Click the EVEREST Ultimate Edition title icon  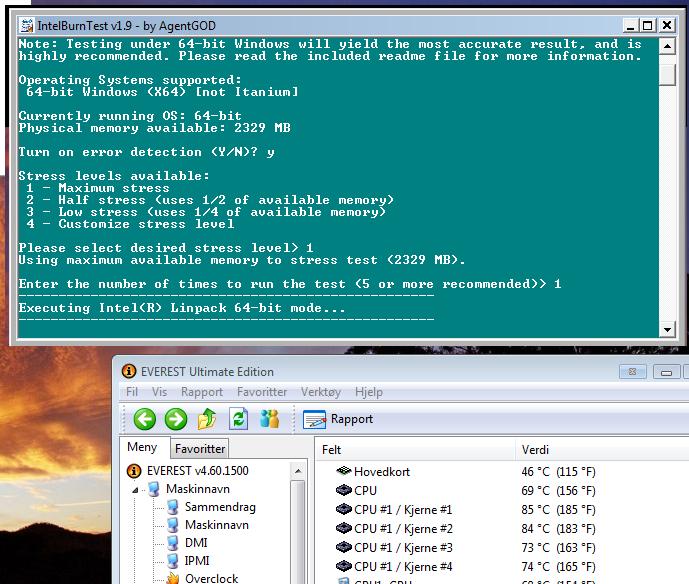coord(129,371)
